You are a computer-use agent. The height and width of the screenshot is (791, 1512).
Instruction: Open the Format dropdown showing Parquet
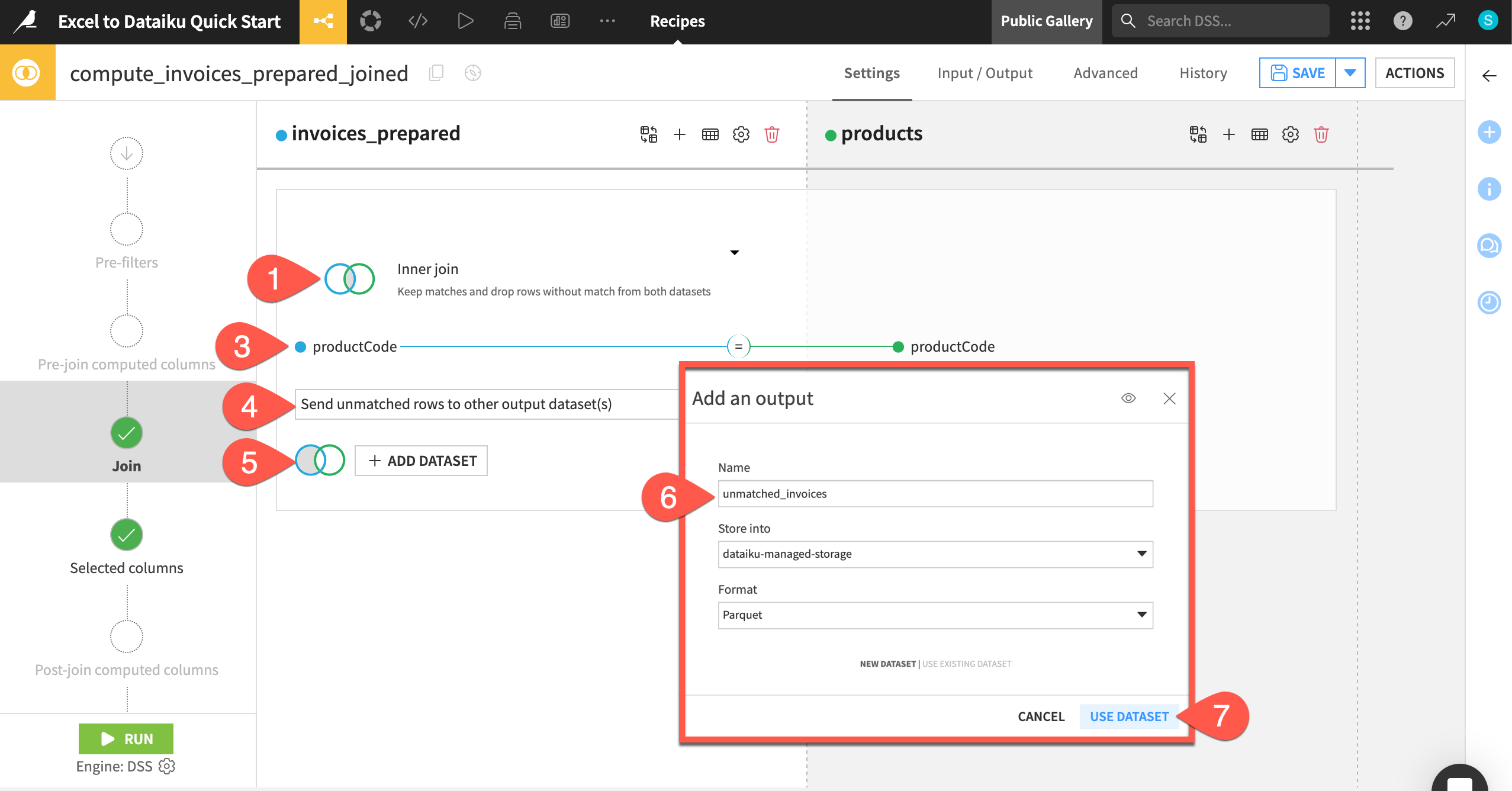[934, 615]
